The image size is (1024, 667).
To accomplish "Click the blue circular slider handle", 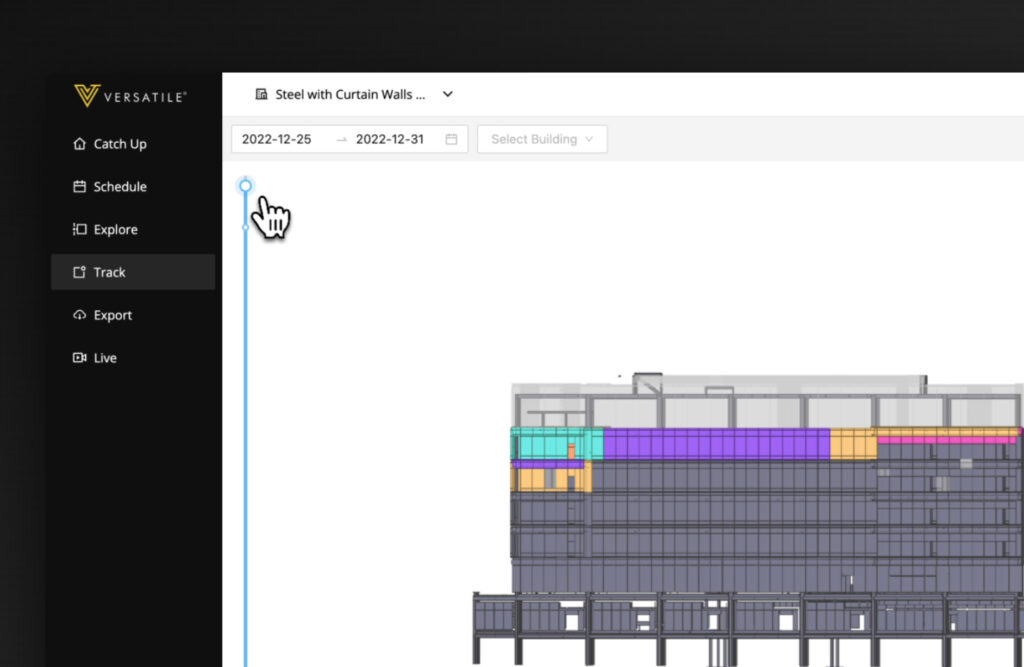I will click(x=246, y=185).
